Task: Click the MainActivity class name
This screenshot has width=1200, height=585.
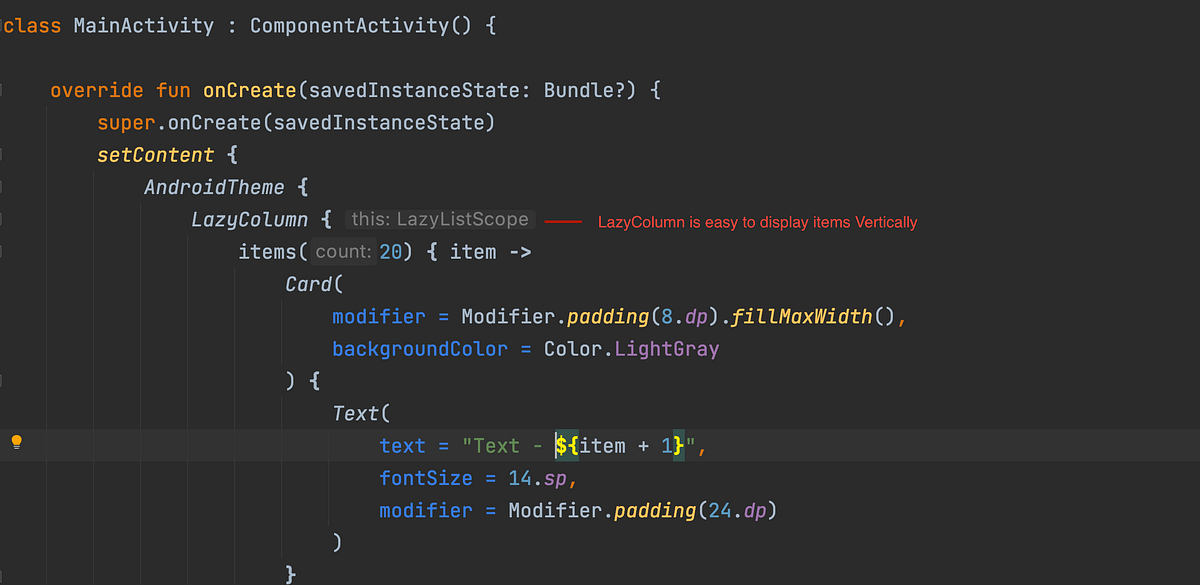Action: pos(144,25)
